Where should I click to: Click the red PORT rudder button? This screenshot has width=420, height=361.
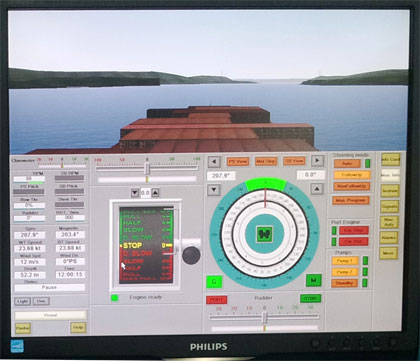(x=217, y=300)
